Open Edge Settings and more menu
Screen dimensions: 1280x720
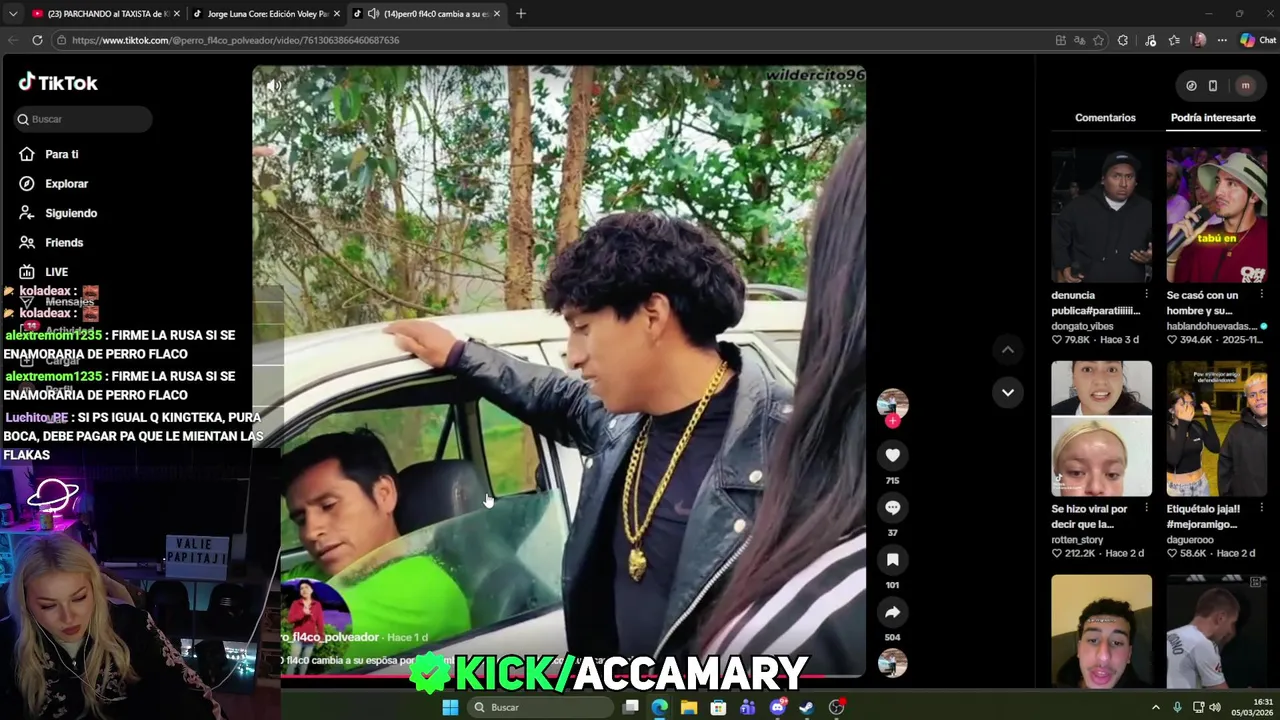(1222, 40)
